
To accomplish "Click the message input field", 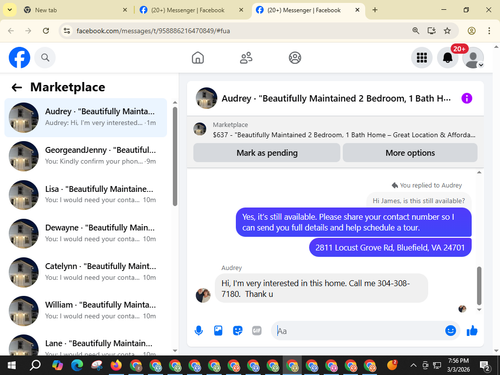I will pyautogui.click(x=358, y=331).
